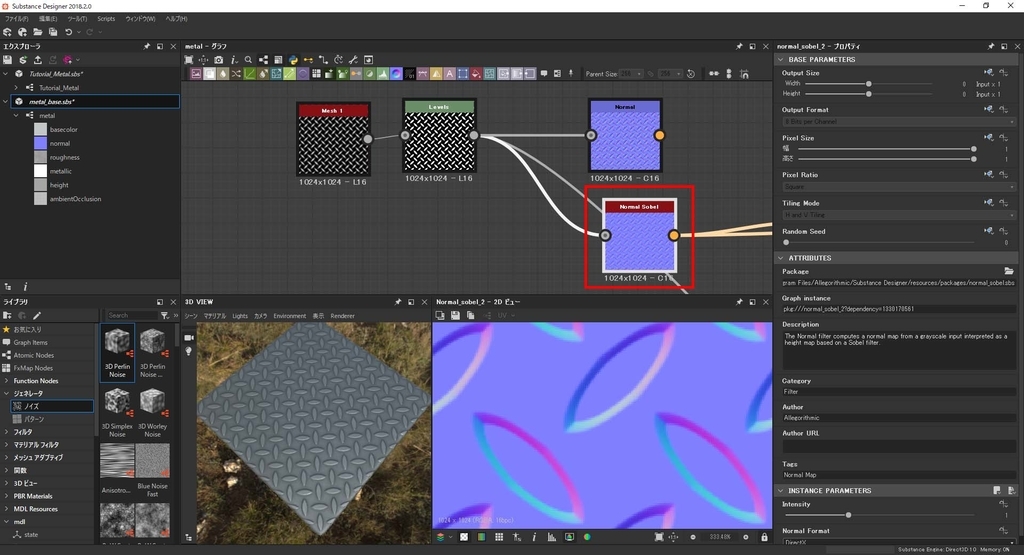This screenshot has height=555, width=1024.
Task: Click the reset parent size clock icon
Action: [690, 74]
